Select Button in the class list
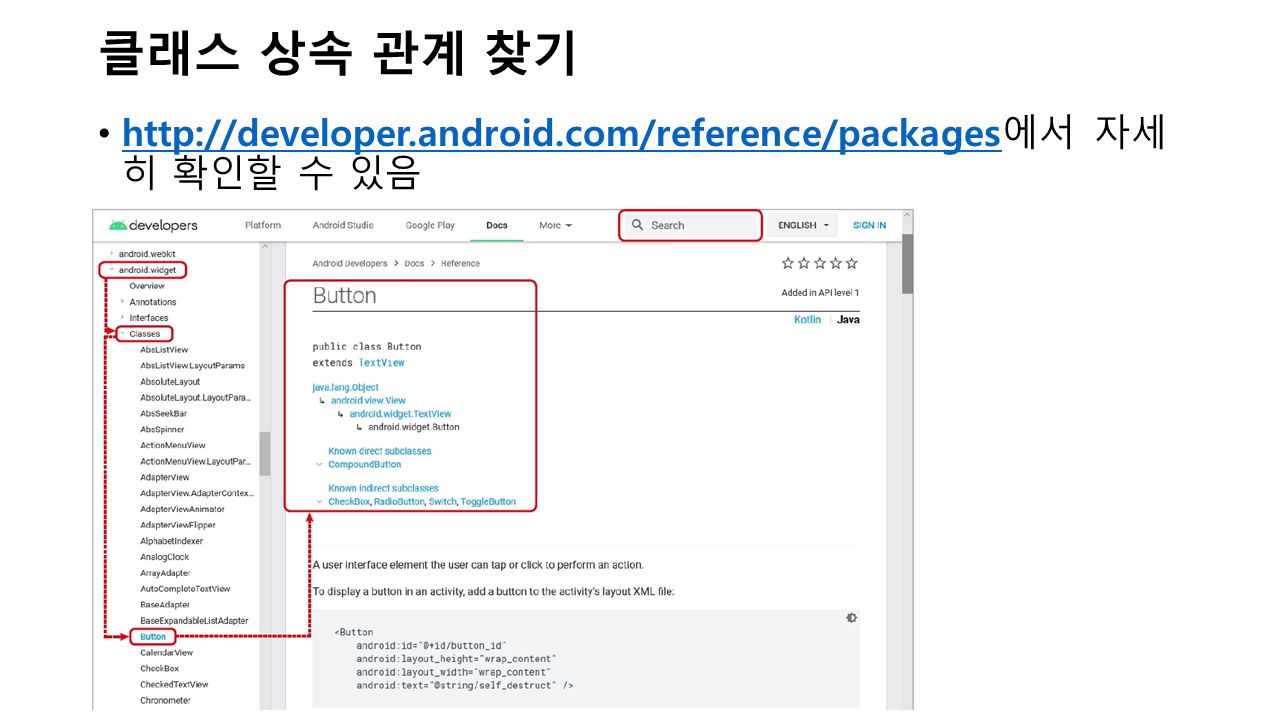1280x720 pixels. [153, 637]
